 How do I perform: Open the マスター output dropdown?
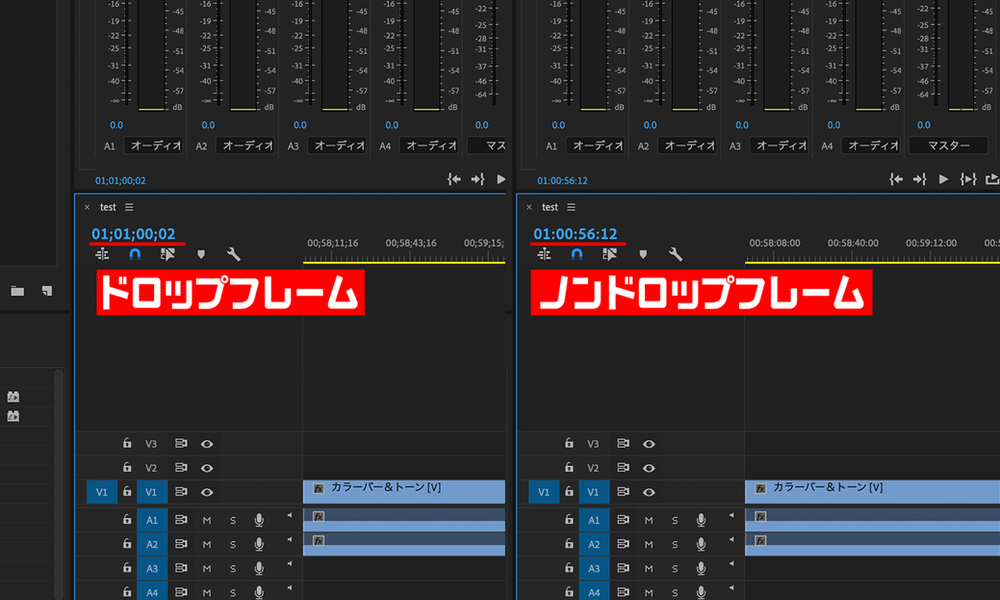(947, 145)
